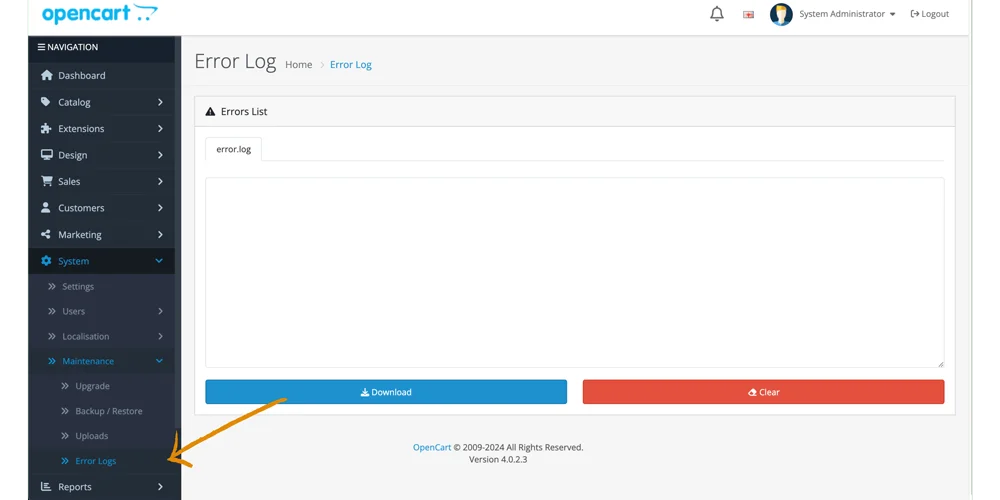Click the Upgrade double-arrow icon
The image size is (1000, 500).
pos(65,386)
